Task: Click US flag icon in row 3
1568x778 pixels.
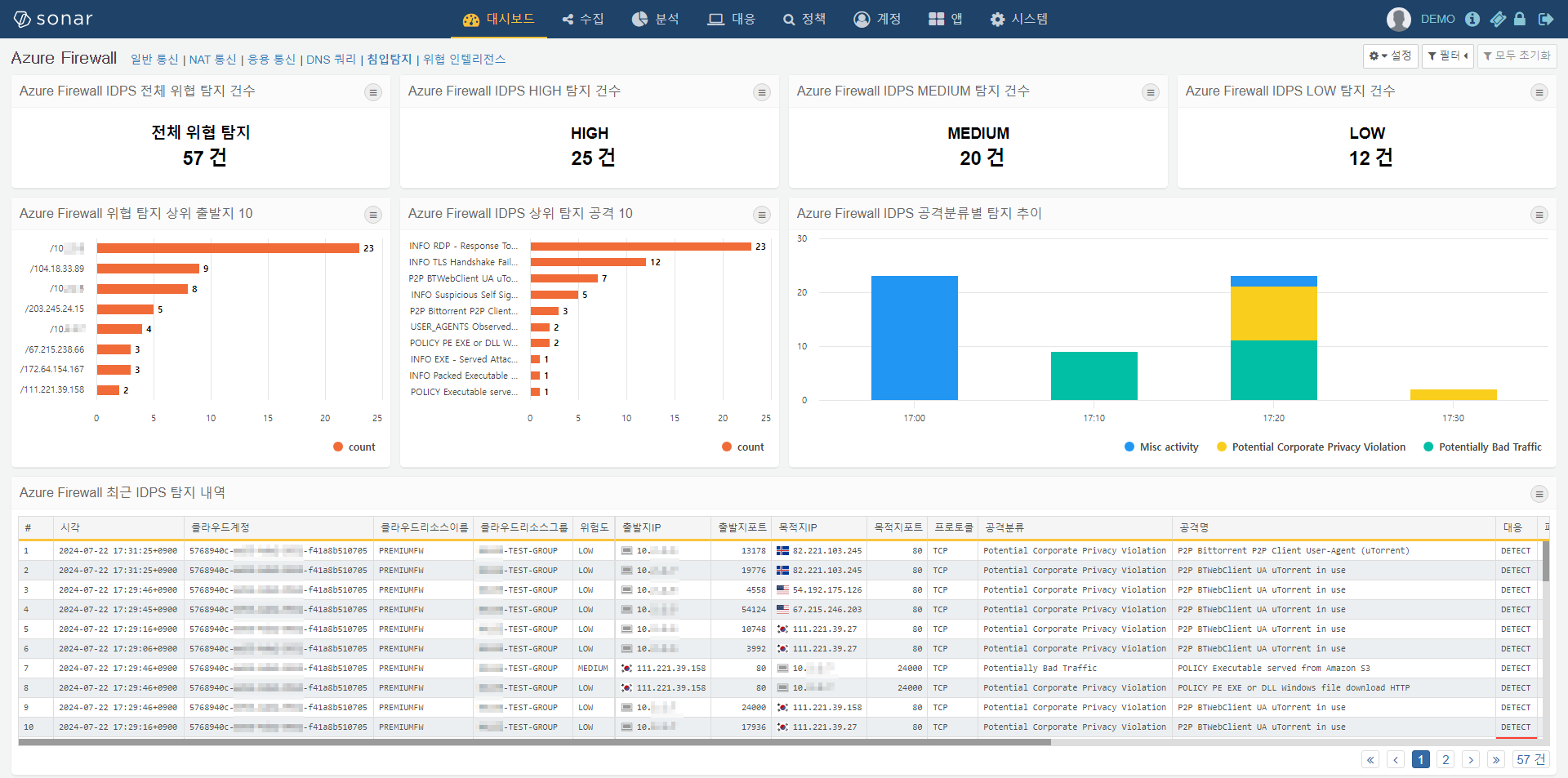Action: click(x=782, y=590)
